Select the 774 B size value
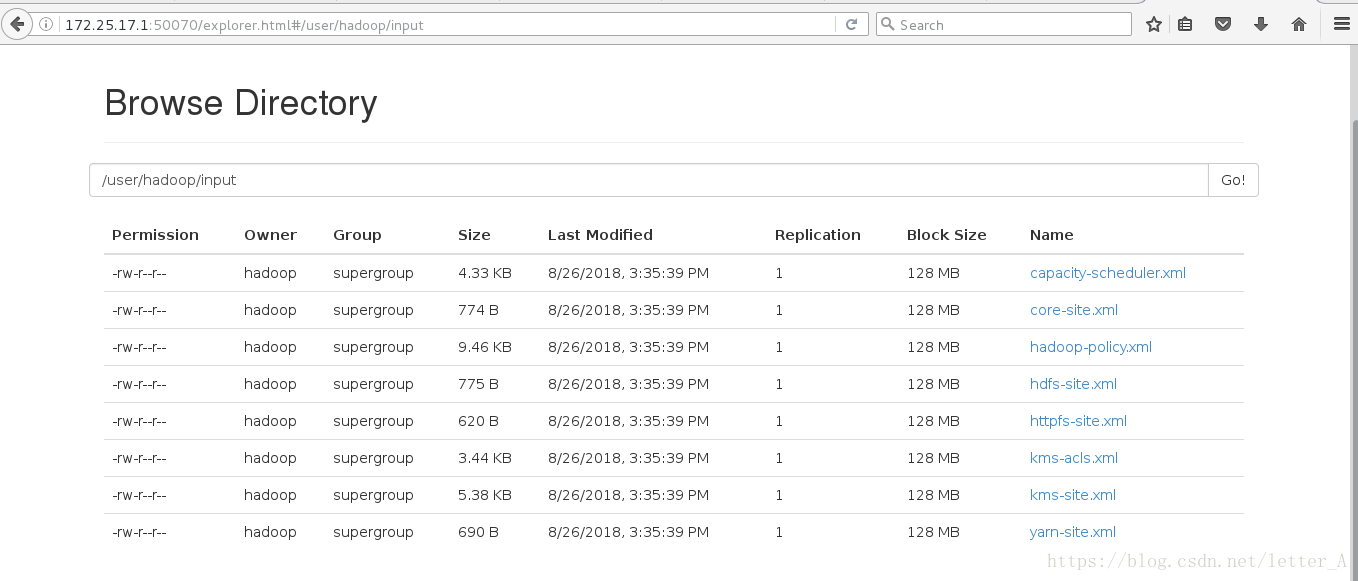 (x=478, y=310)
